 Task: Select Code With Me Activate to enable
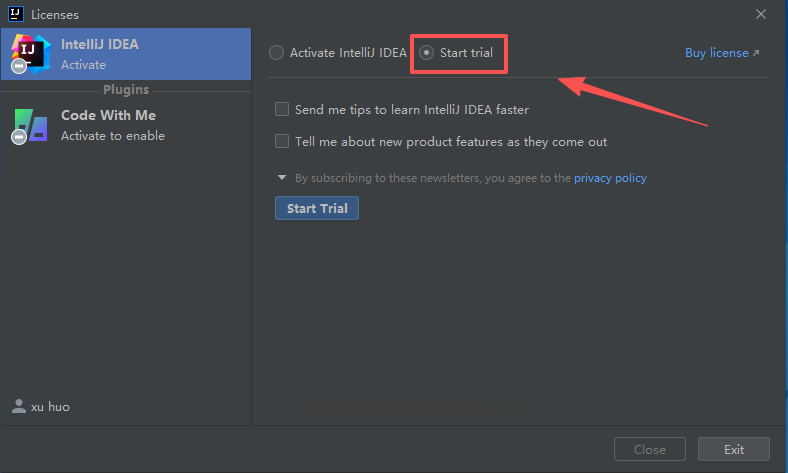point(126,126)
